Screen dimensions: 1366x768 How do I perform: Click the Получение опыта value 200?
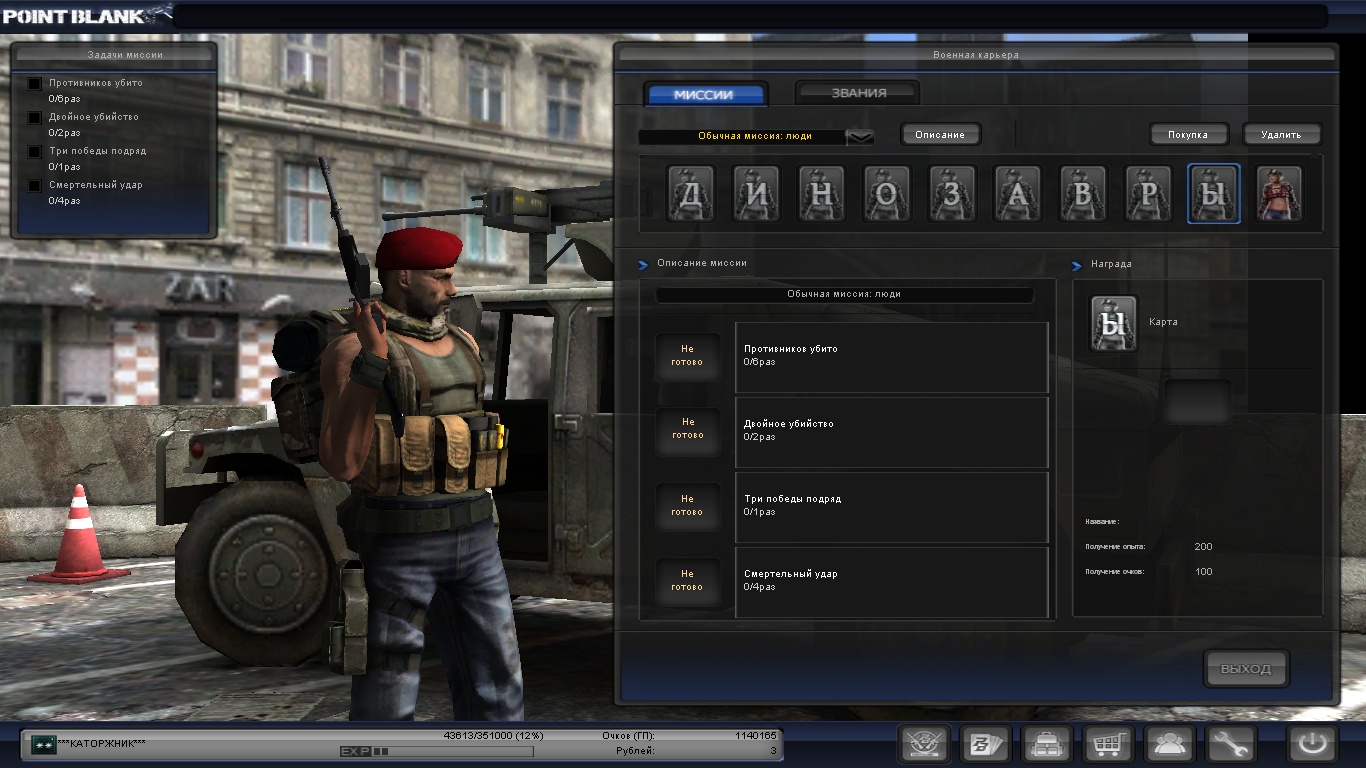[x=1203, y=547]
